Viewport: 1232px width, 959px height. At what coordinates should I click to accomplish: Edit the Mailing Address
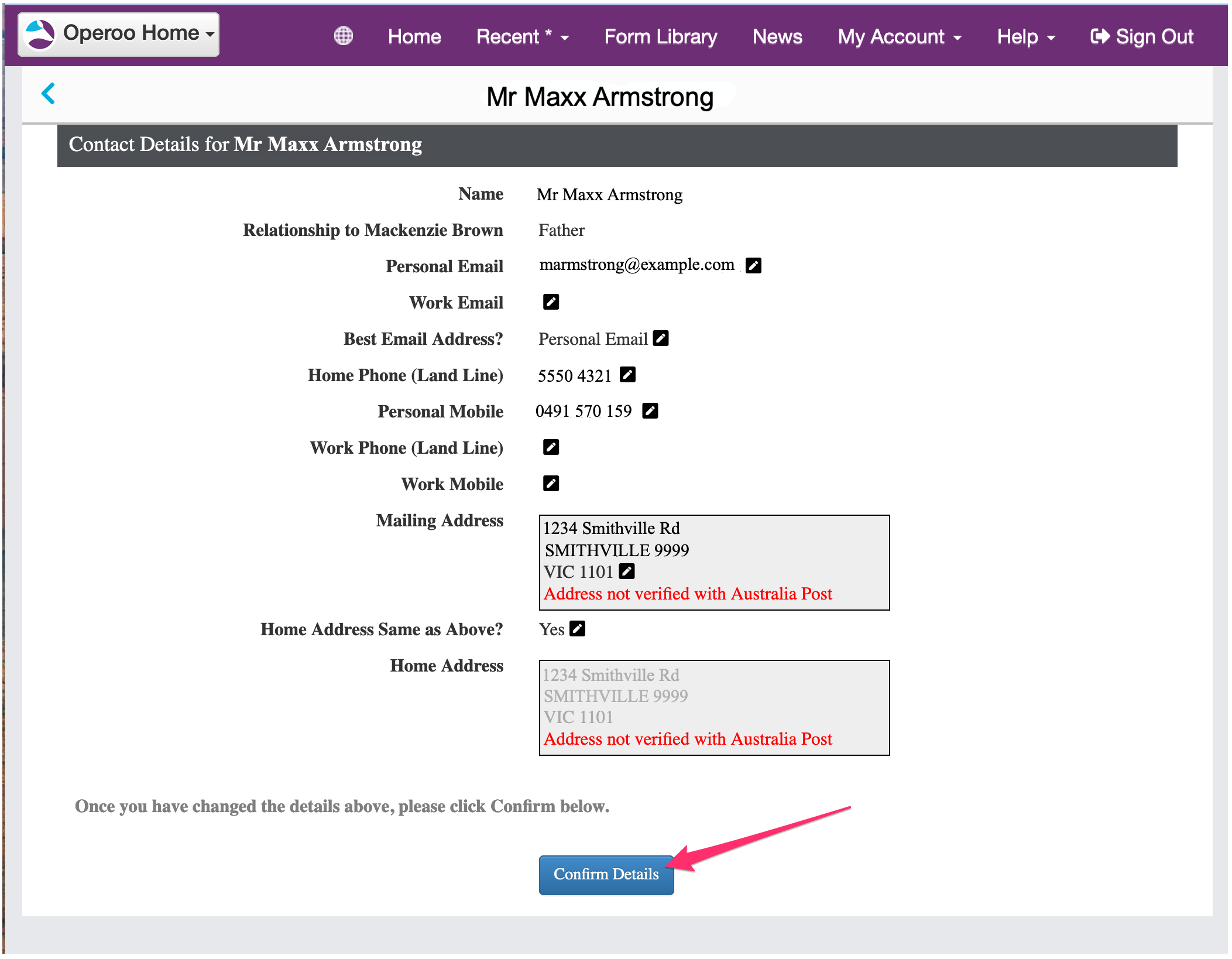coord(627,571)
